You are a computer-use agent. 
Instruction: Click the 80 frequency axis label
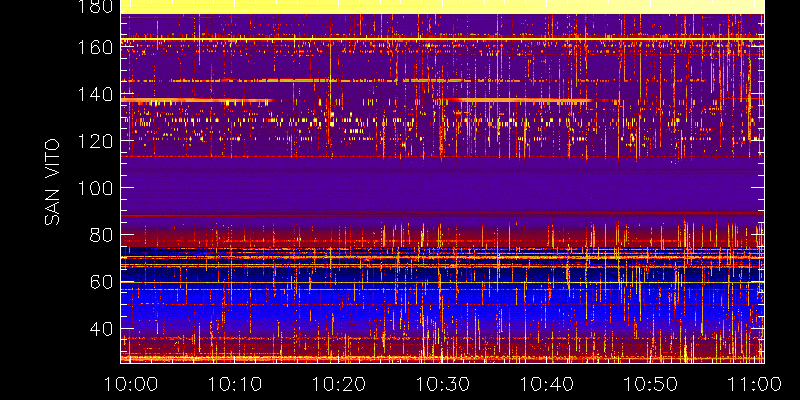click(101, 235)
